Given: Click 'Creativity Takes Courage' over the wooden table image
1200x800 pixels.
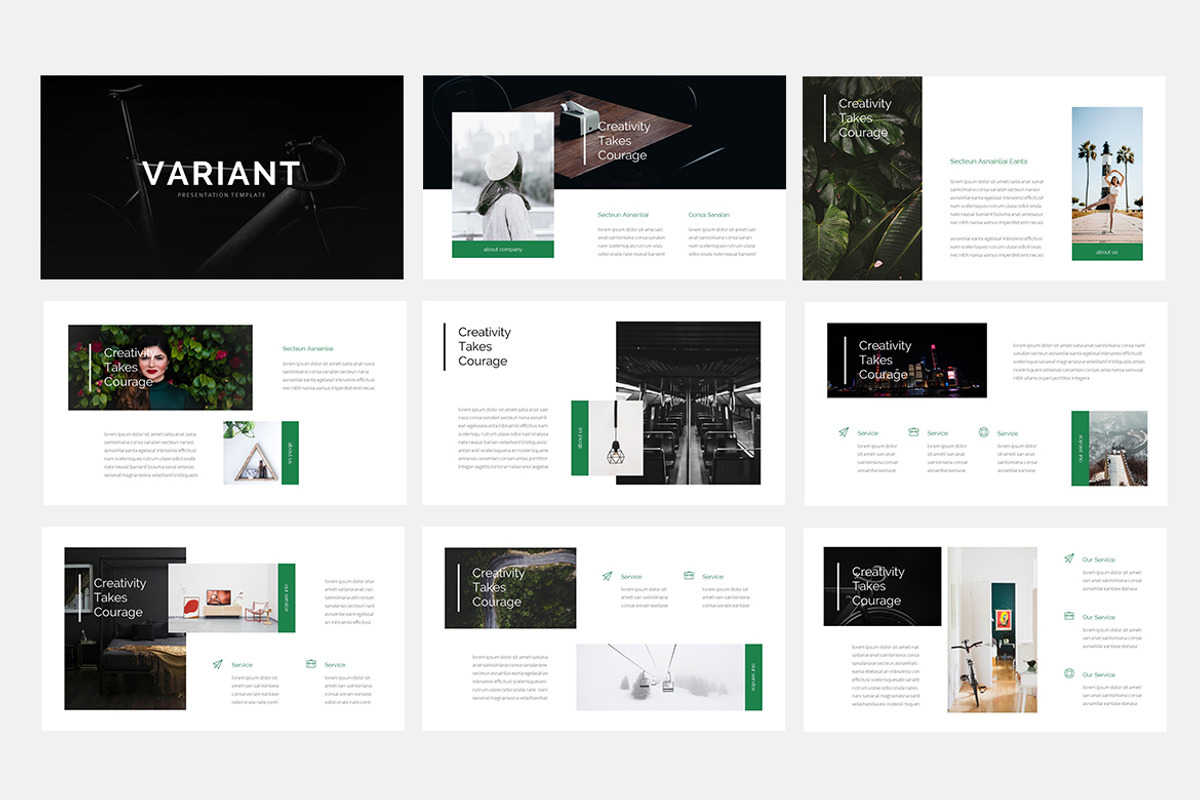Looking at the screenshot, I should click(624, 141).
